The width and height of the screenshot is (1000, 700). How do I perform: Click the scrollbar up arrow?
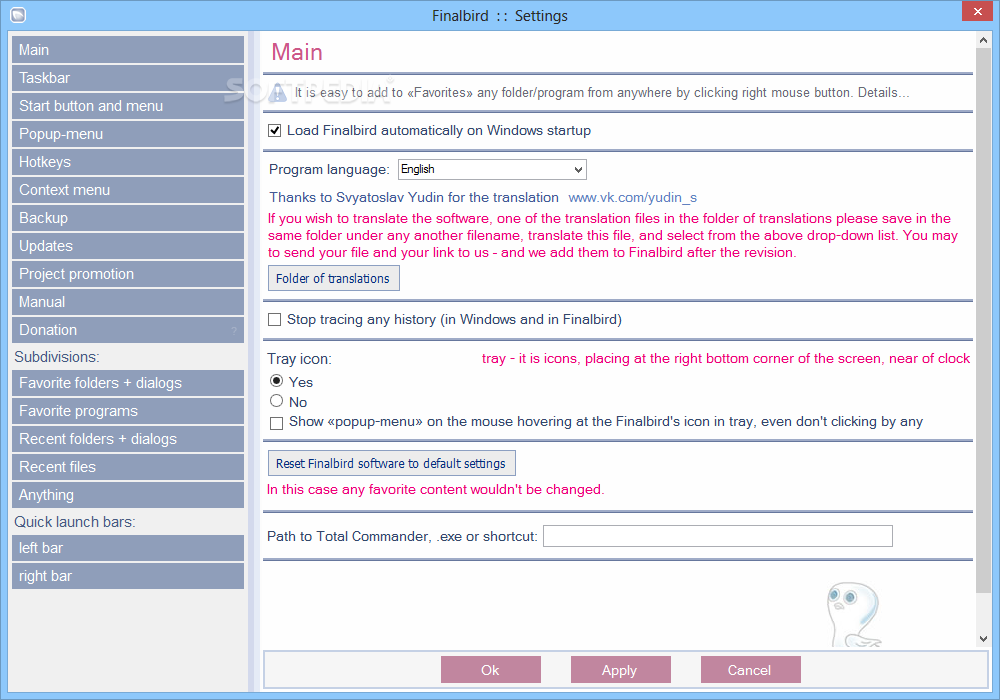tap(983, 40)
